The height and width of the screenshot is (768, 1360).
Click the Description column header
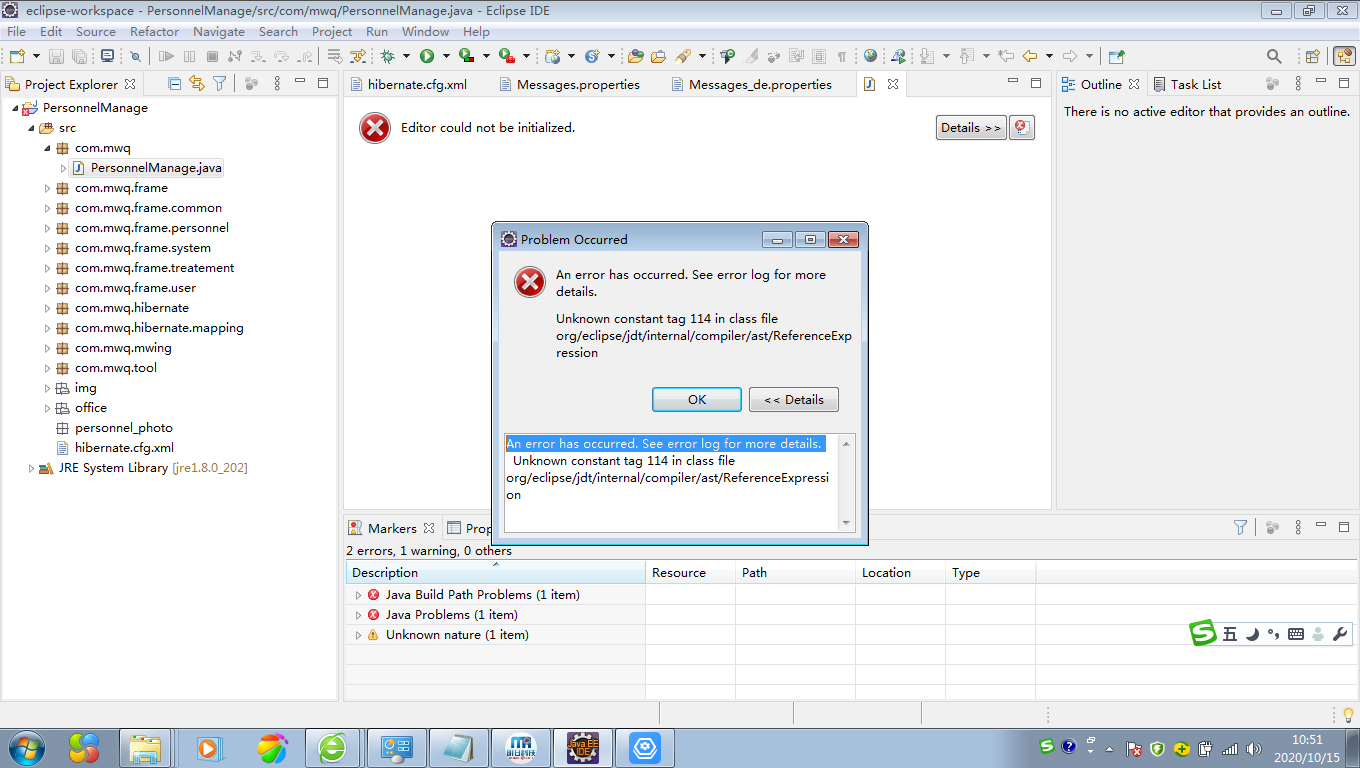(x=496, y=573)
